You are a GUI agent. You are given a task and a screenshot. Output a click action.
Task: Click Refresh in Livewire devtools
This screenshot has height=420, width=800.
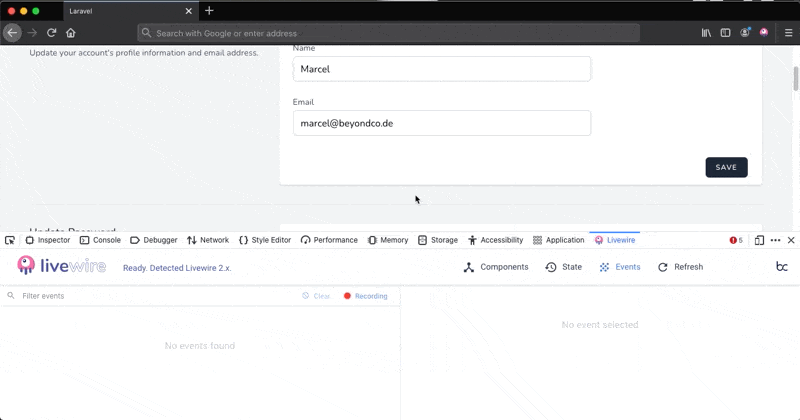tap(681, 267)
